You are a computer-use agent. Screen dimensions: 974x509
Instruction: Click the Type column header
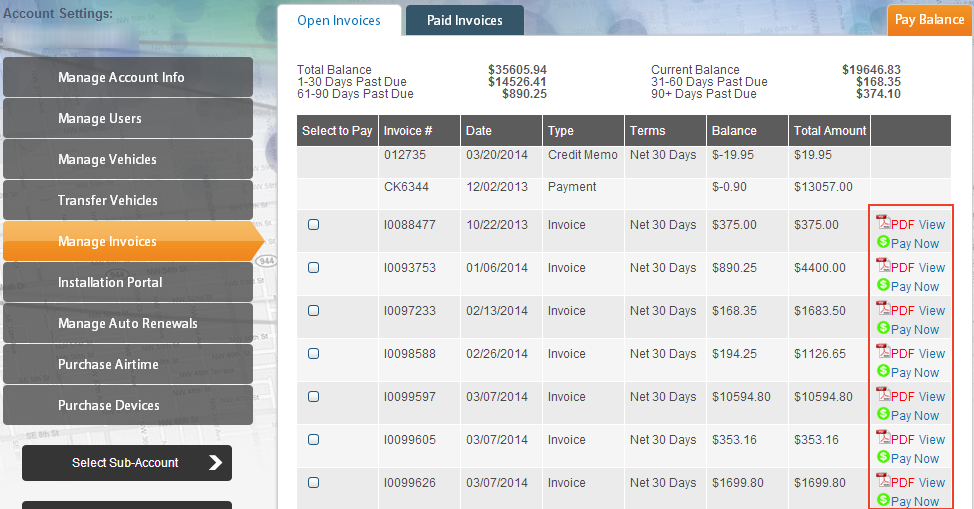click(583, 131)
